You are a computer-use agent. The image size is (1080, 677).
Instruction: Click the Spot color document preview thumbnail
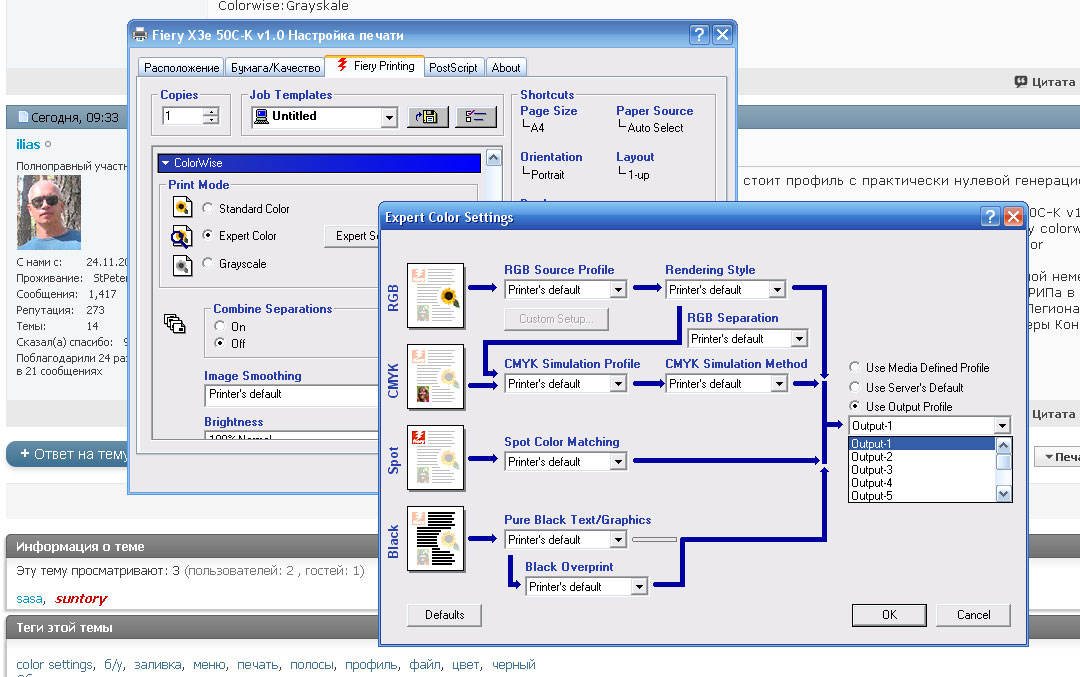[435, 458]
